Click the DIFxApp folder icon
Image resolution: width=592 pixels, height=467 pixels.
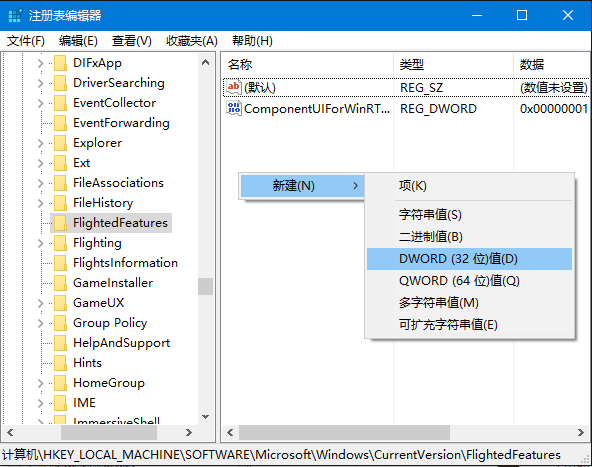[60, 63]
